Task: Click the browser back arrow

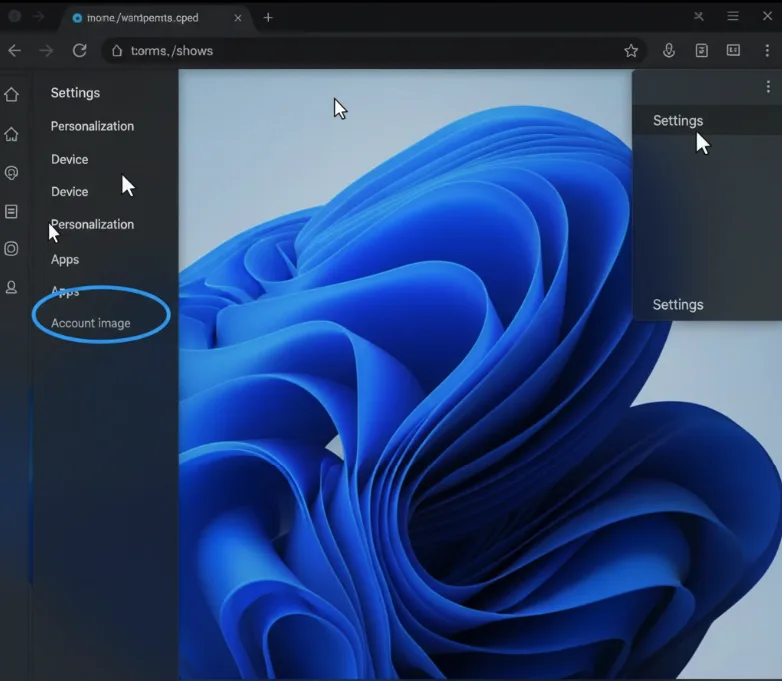Action: [14, 51]
